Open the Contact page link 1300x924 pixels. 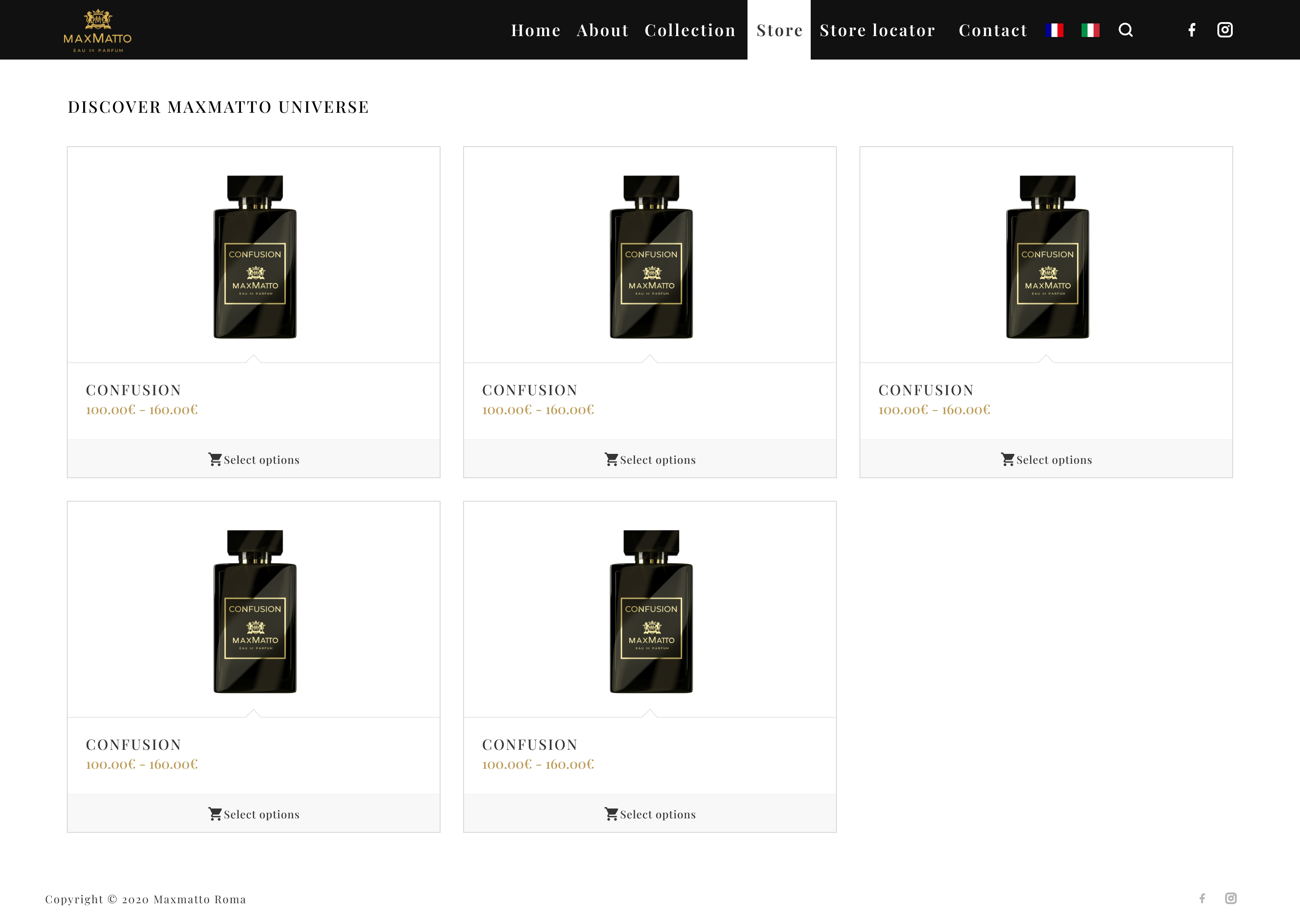click(993, 30)
